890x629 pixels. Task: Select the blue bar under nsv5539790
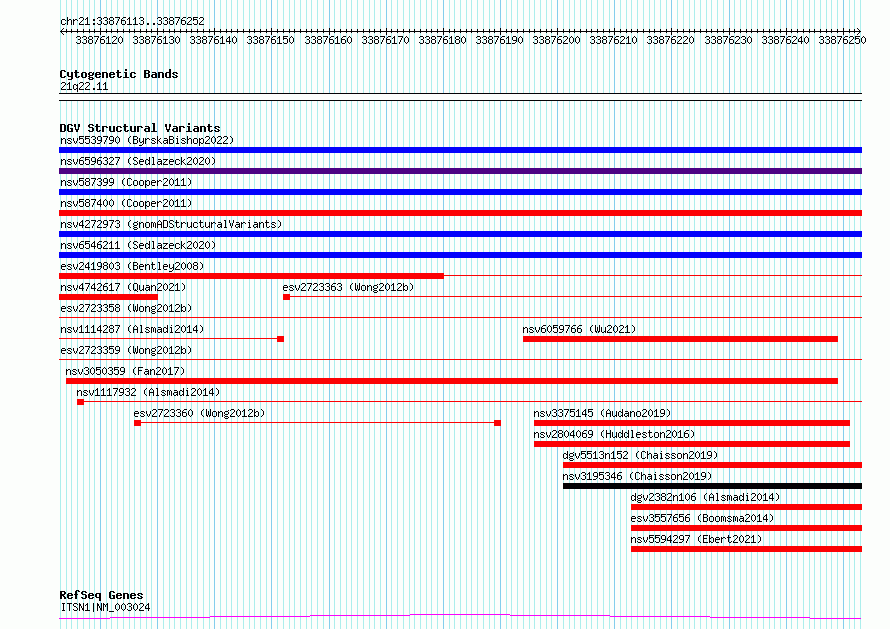(x=460, y=150)
